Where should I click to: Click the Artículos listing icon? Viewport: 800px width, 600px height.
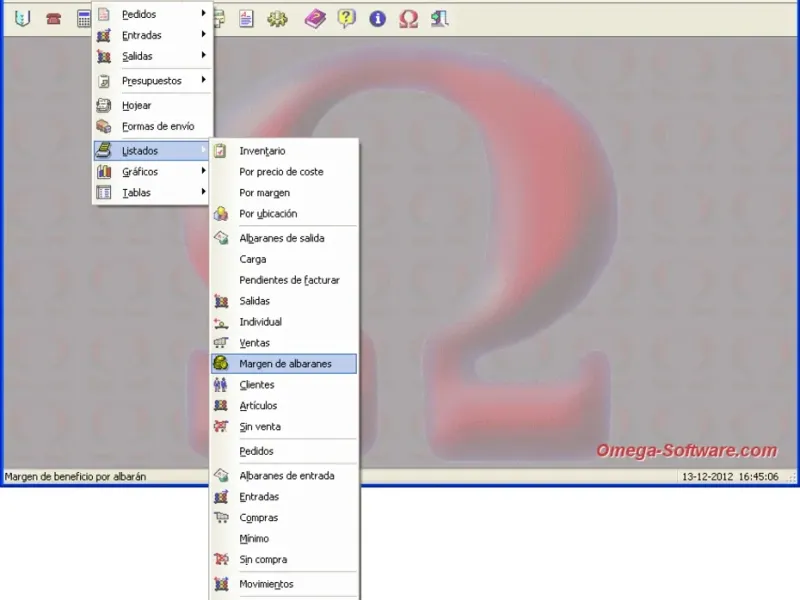coord(220,405)
